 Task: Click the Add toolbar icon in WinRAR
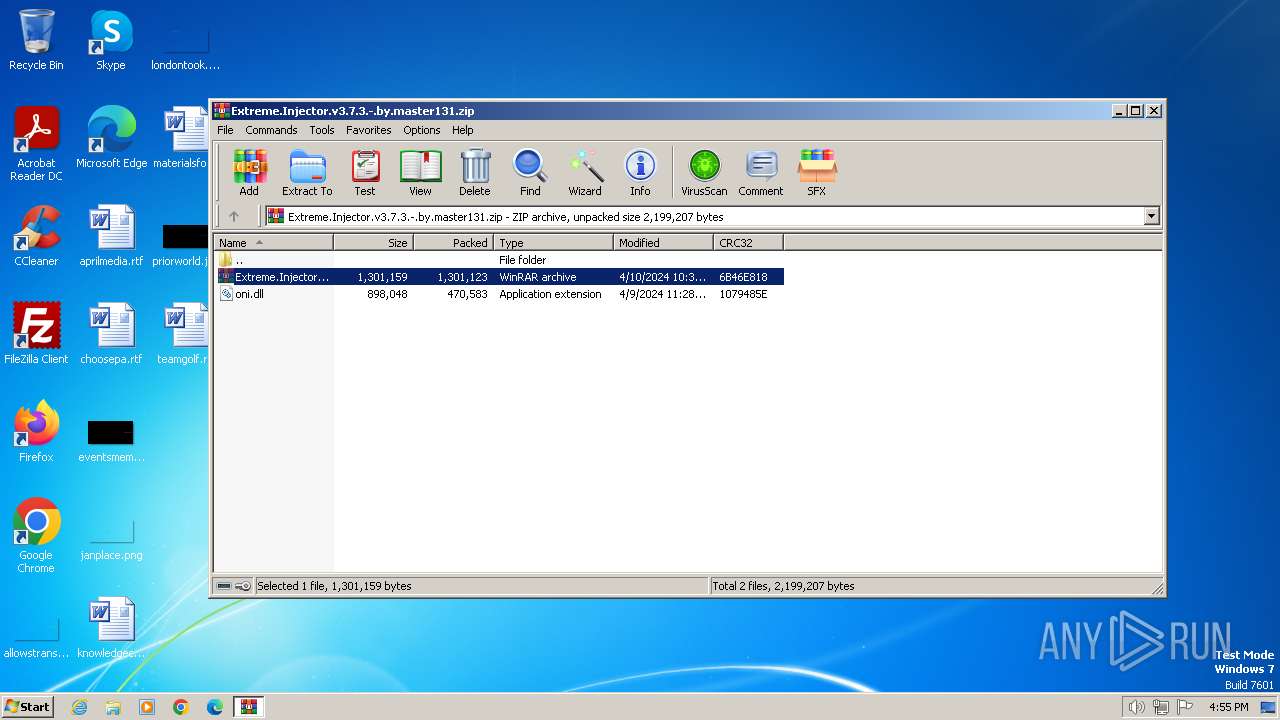[x=249, y=173]
